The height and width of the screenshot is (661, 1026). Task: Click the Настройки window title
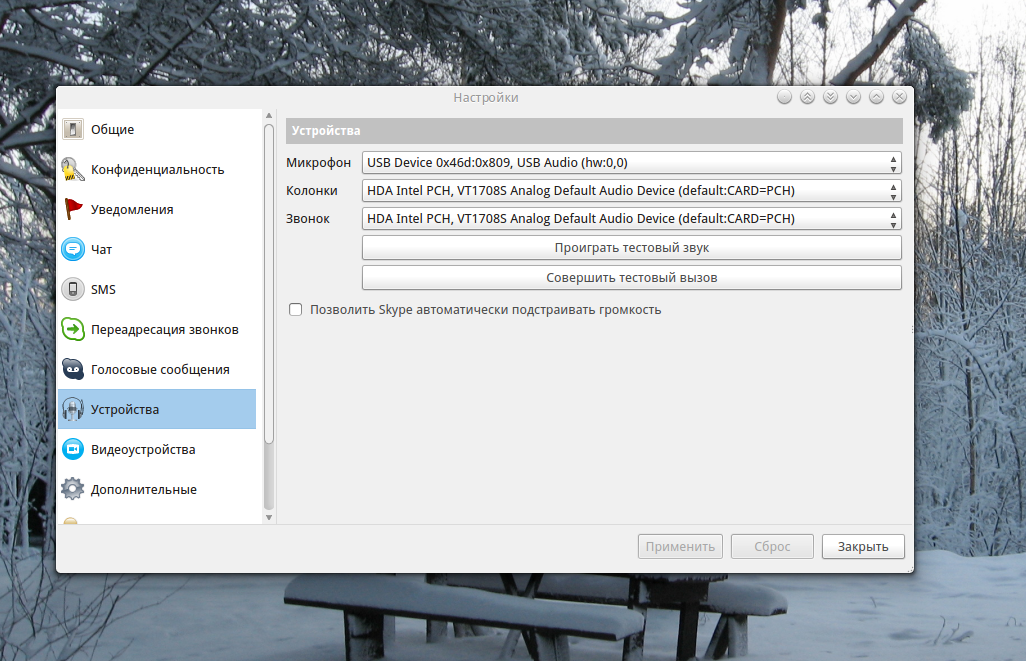click(x=486, y=98)
